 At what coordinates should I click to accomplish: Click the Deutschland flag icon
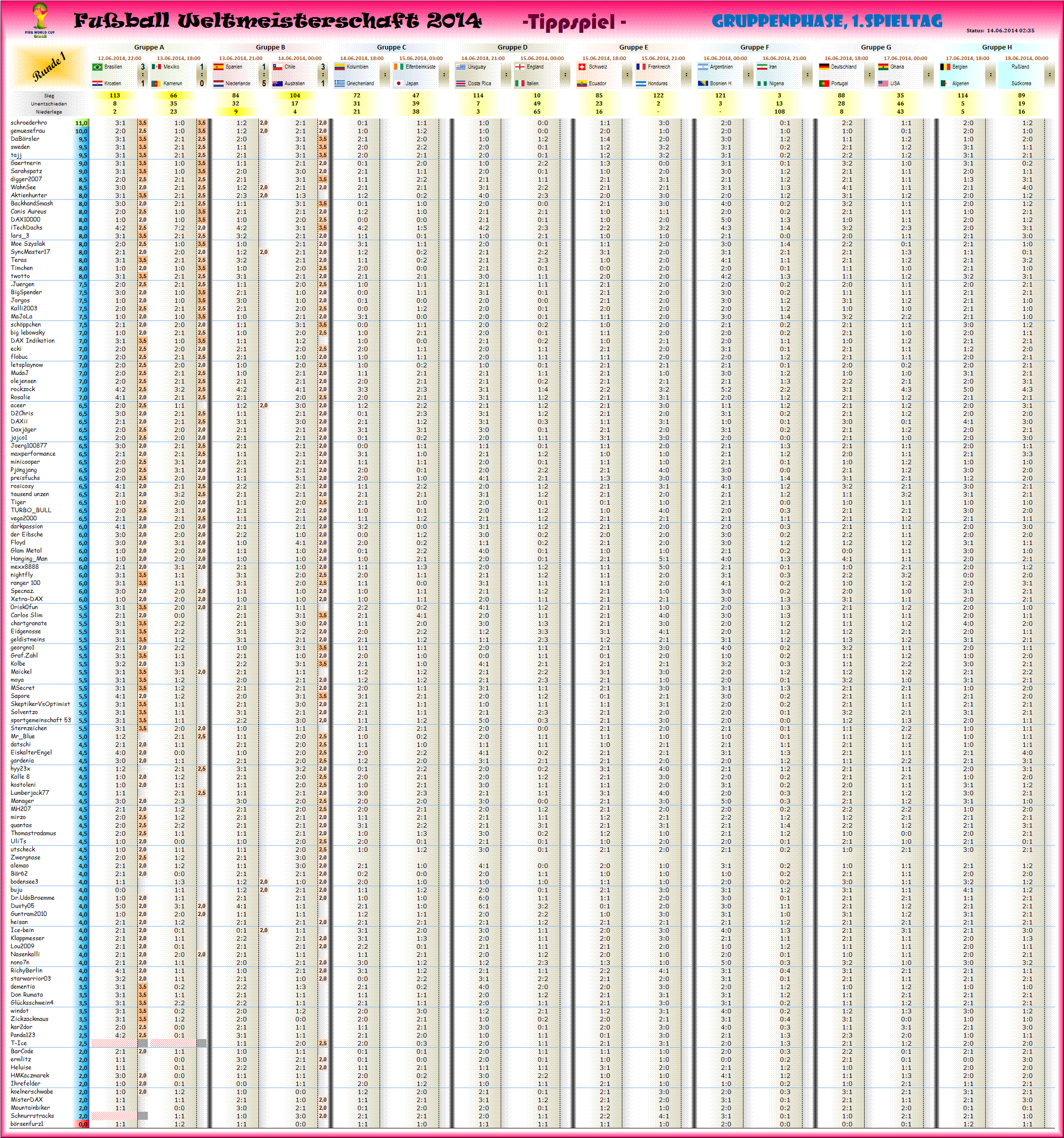coord(824,67)
